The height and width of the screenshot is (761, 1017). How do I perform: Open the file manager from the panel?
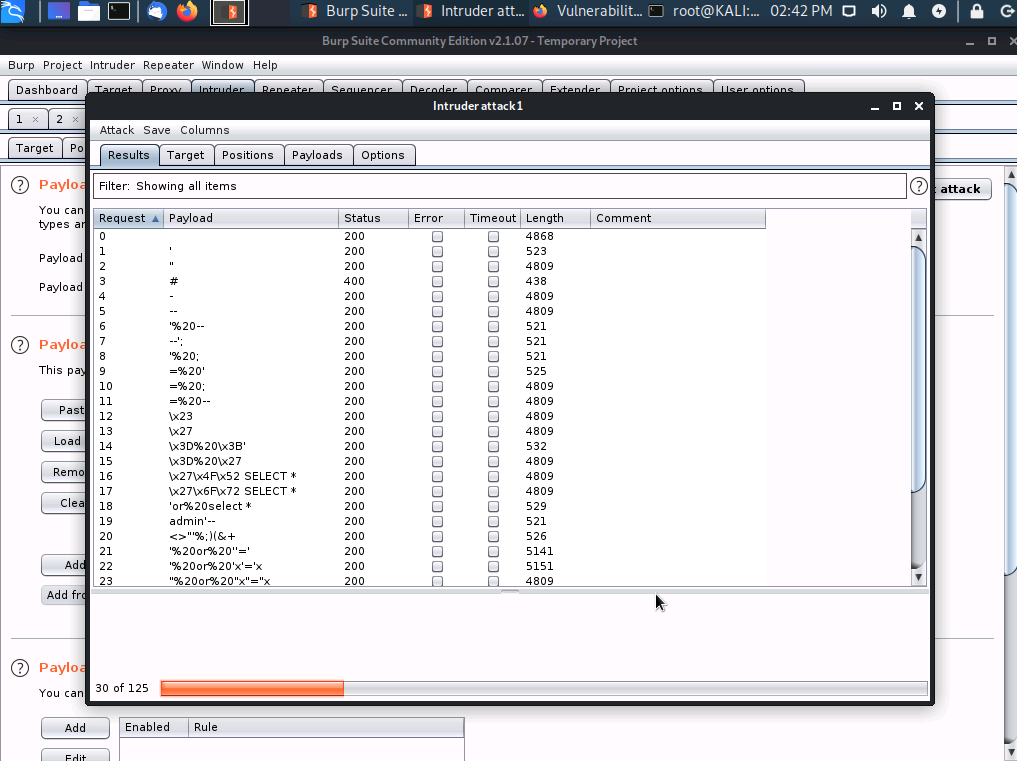88,13
